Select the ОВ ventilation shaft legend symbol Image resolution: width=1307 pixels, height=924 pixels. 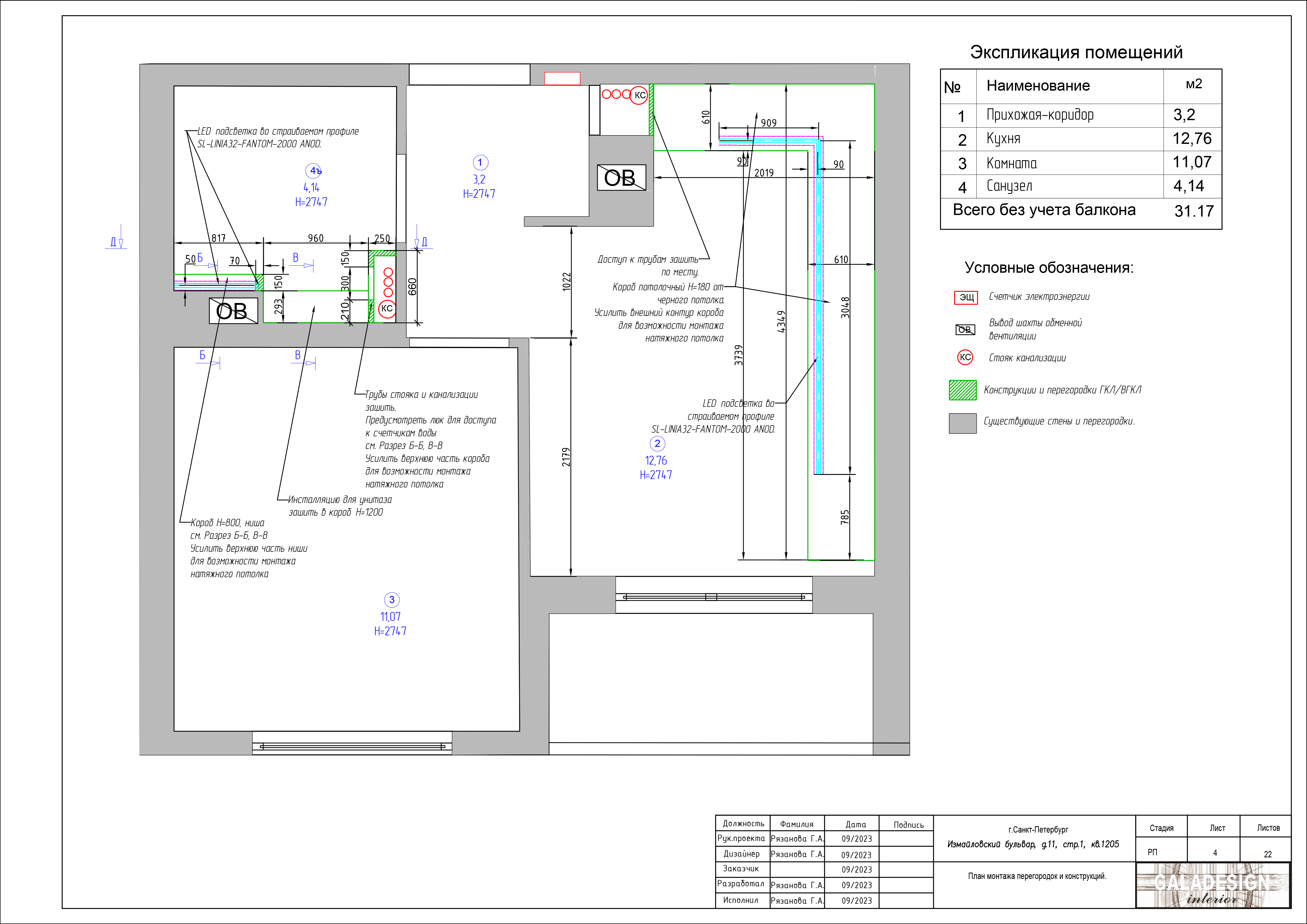(965, 330)
